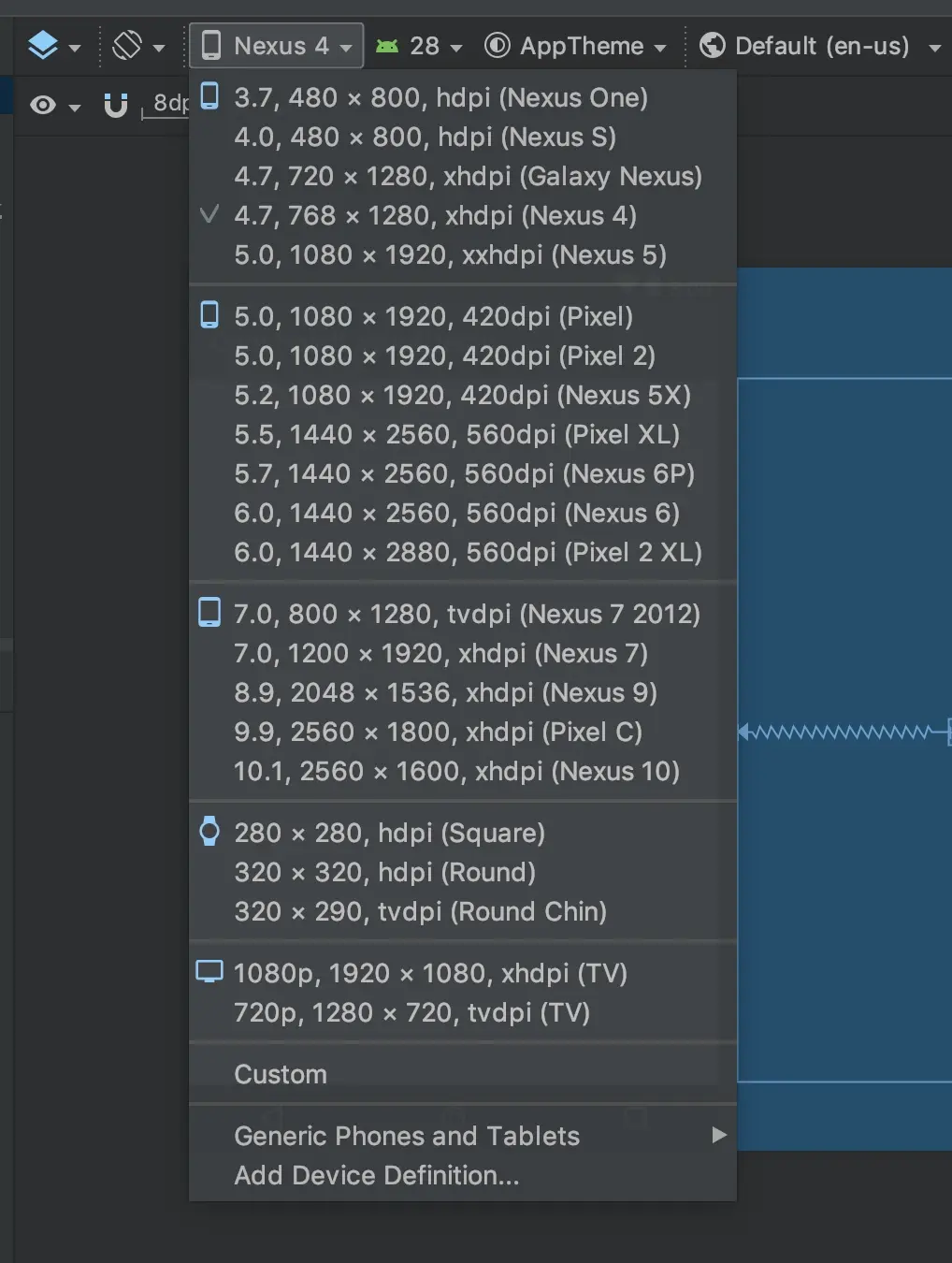The width and height of the screenshot is (952, 1263).
Task: Toggle the view options eye icon
Action: pos(43,105)
